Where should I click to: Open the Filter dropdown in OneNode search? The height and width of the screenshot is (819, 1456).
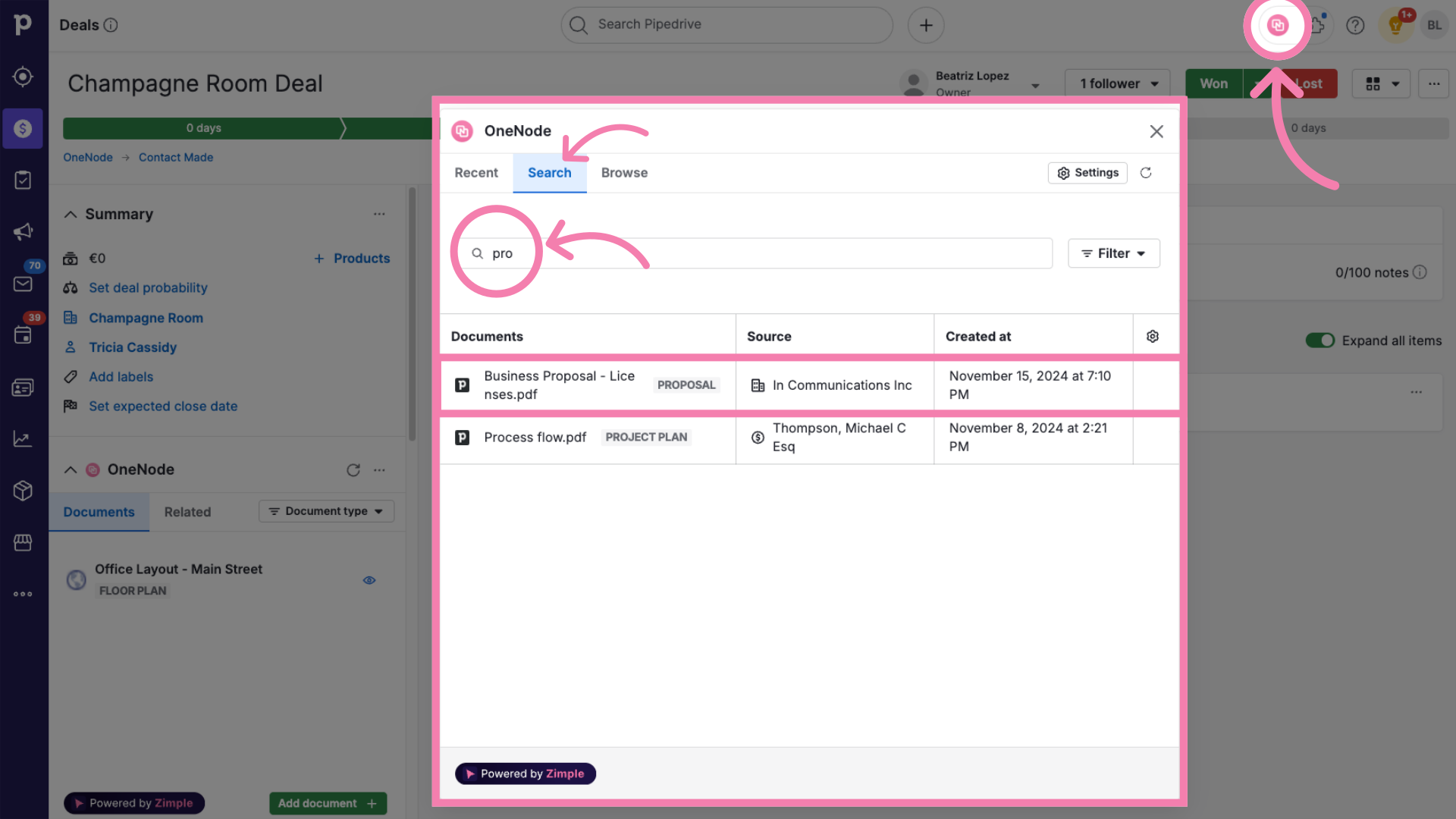coord(1113,253)
